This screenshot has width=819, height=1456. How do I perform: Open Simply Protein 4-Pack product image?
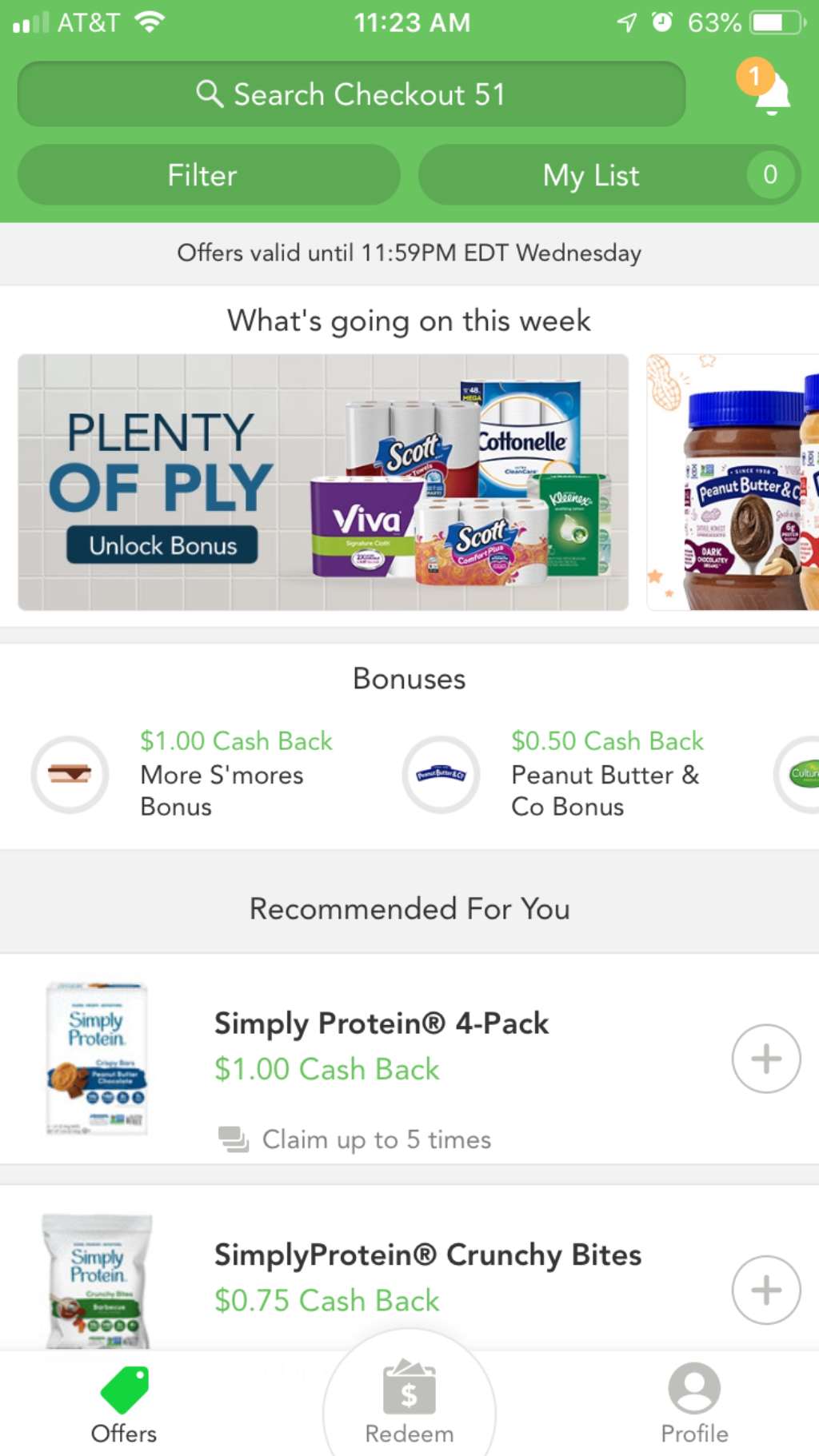[x=96, y=1058]
